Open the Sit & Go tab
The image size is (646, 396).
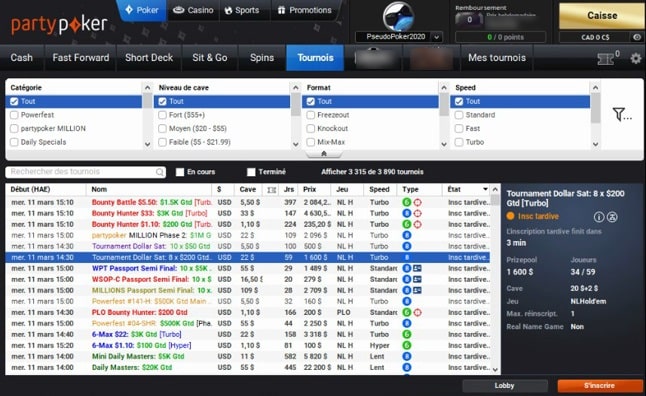click(x=210, y=58)
